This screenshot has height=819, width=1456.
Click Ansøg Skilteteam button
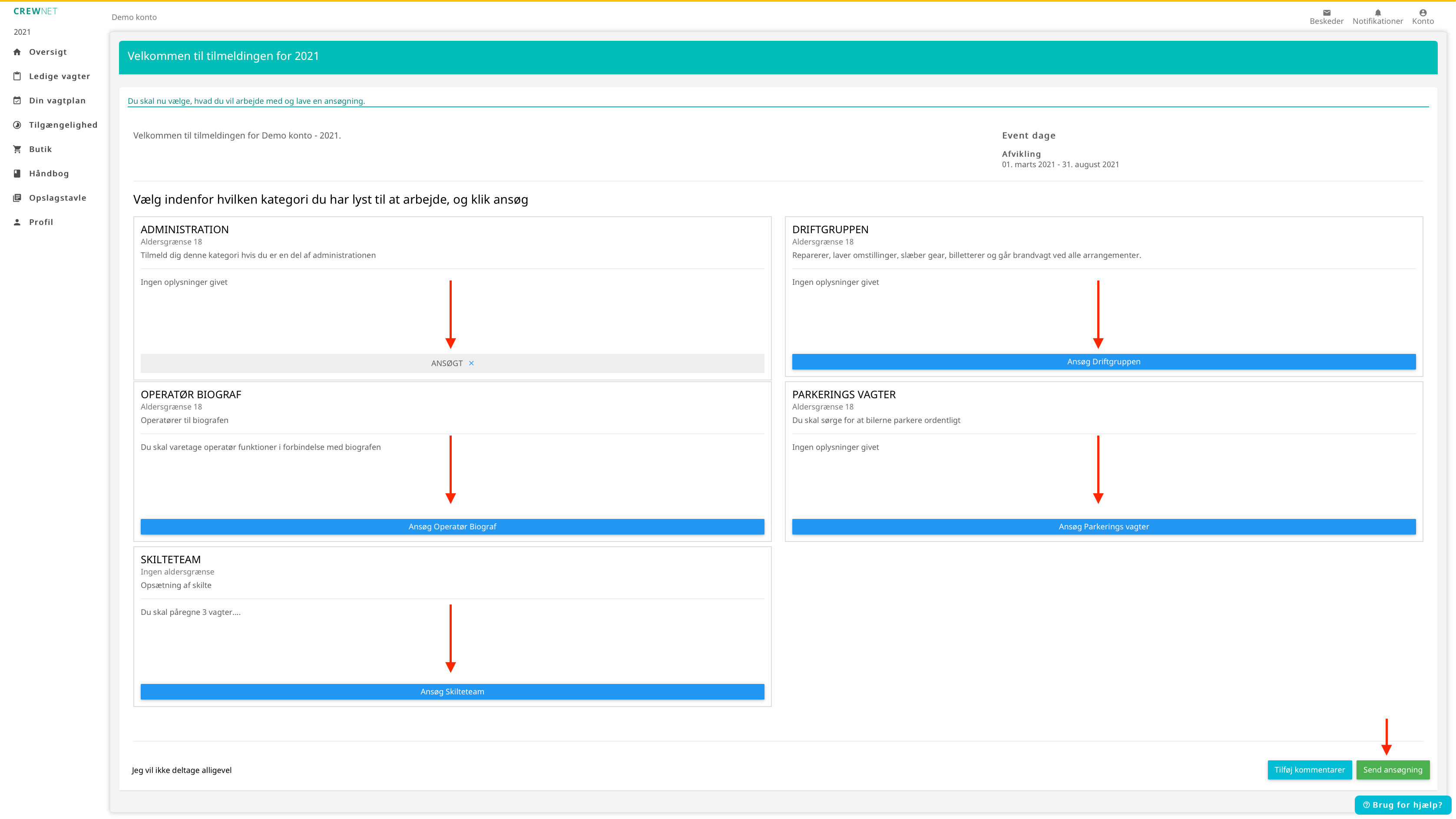pyautogui.click(x=452, y=692)
